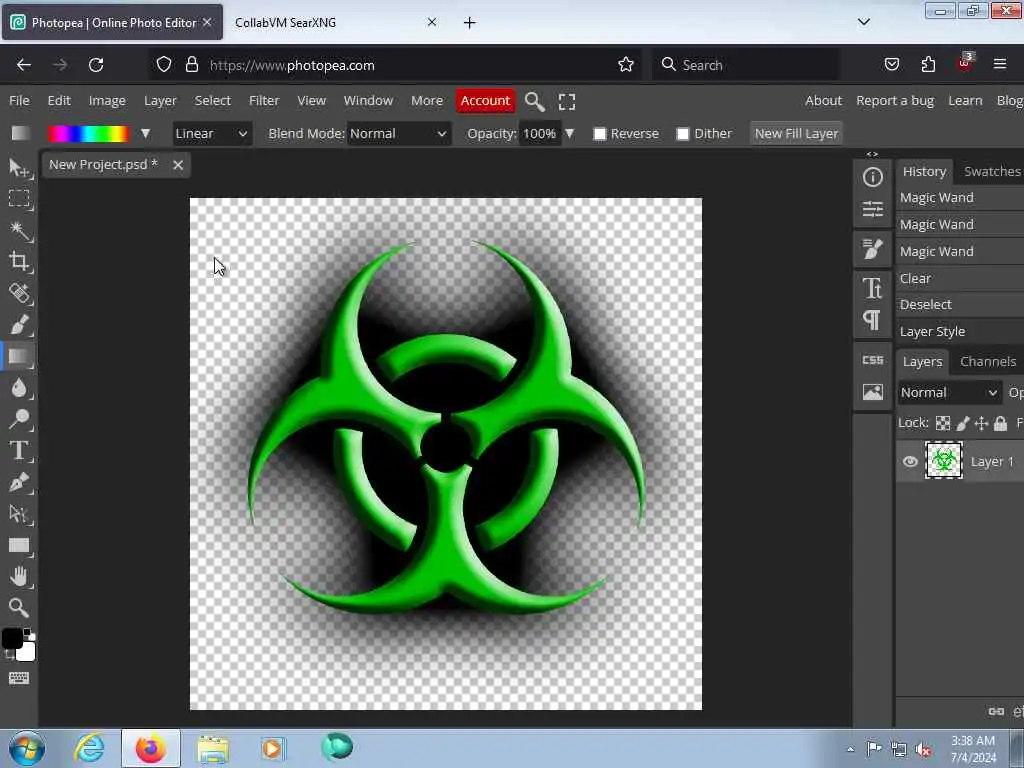This screenshot has height=768, width=1024.
Task: Click the search magnifier in menu bar
Action: coord(534,101)
